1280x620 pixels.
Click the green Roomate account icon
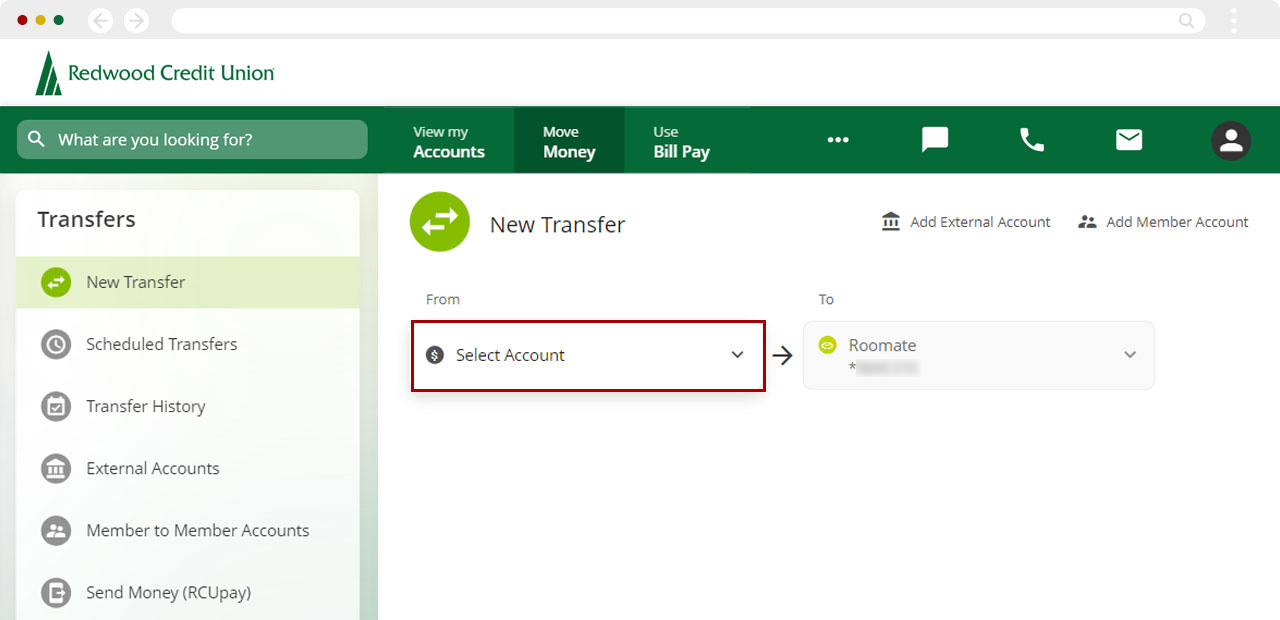coord(827,345)
